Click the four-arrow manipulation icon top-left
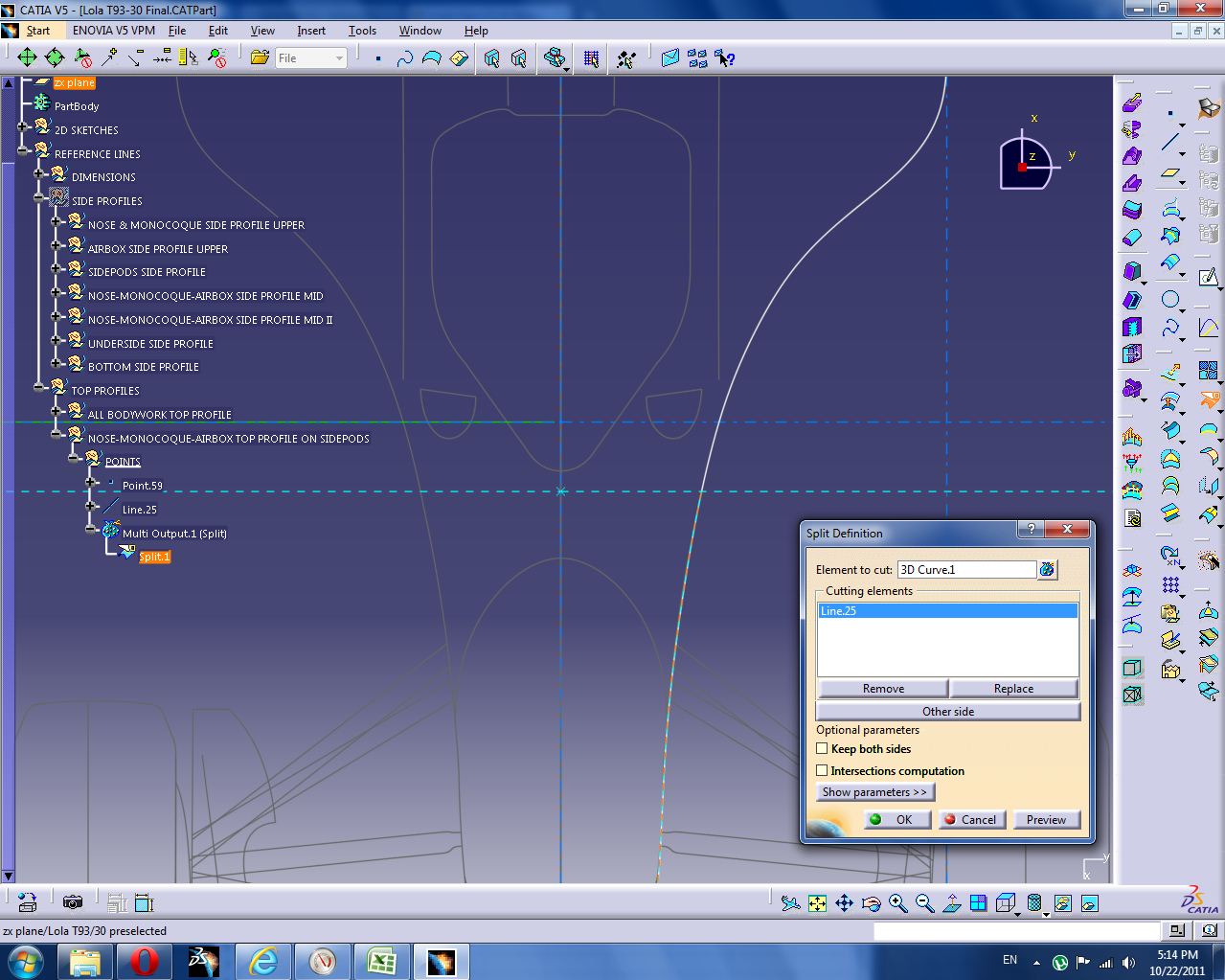The image size is (1225, 980). [27, 58]
